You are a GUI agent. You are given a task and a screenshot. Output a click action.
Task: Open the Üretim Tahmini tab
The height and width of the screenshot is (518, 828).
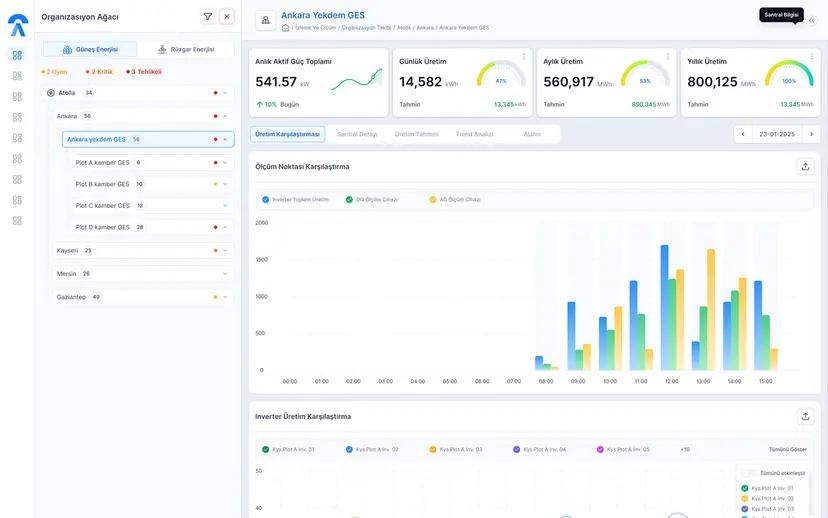coord(417,134)
